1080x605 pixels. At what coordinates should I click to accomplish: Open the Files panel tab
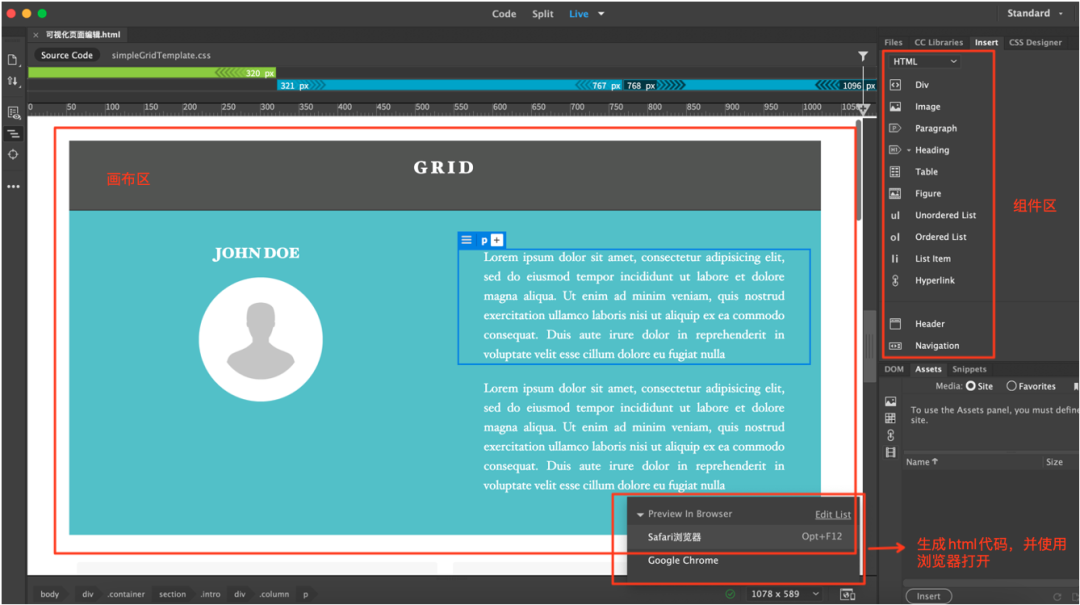click(x=893, y=42)
